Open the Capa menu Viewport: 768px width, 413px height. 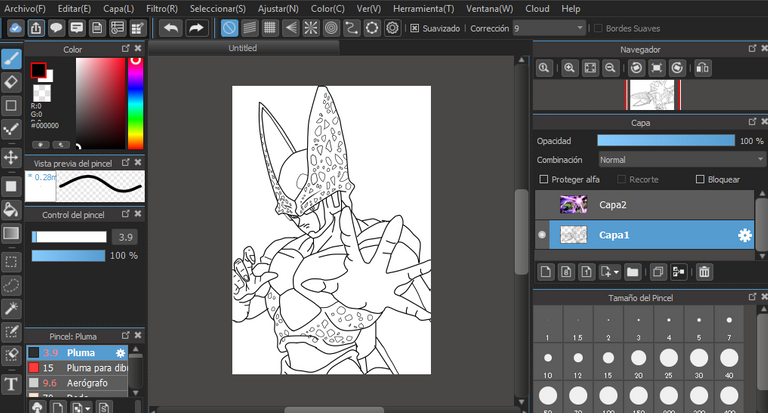tap(119, 9)
